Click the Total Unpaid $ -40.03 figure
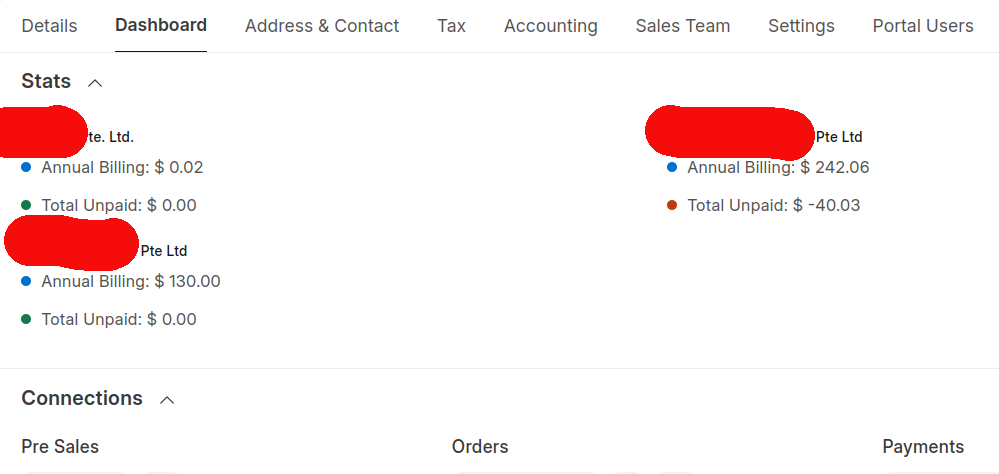Screen dimensions: 999x474 pos(773,205)
